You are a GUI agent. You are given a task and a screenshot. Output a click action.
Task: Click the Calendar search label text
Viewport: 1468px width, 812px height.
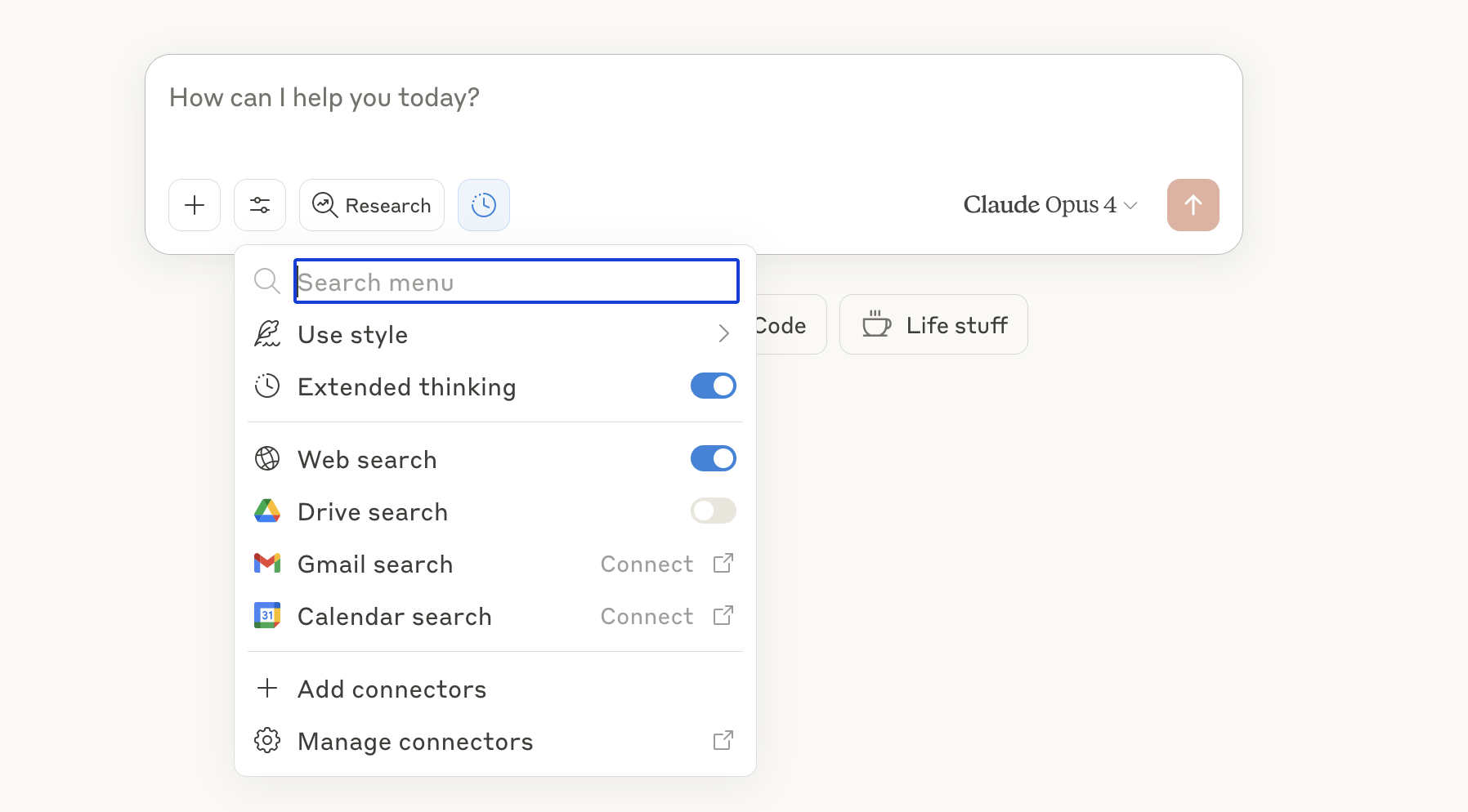(395, 617)
